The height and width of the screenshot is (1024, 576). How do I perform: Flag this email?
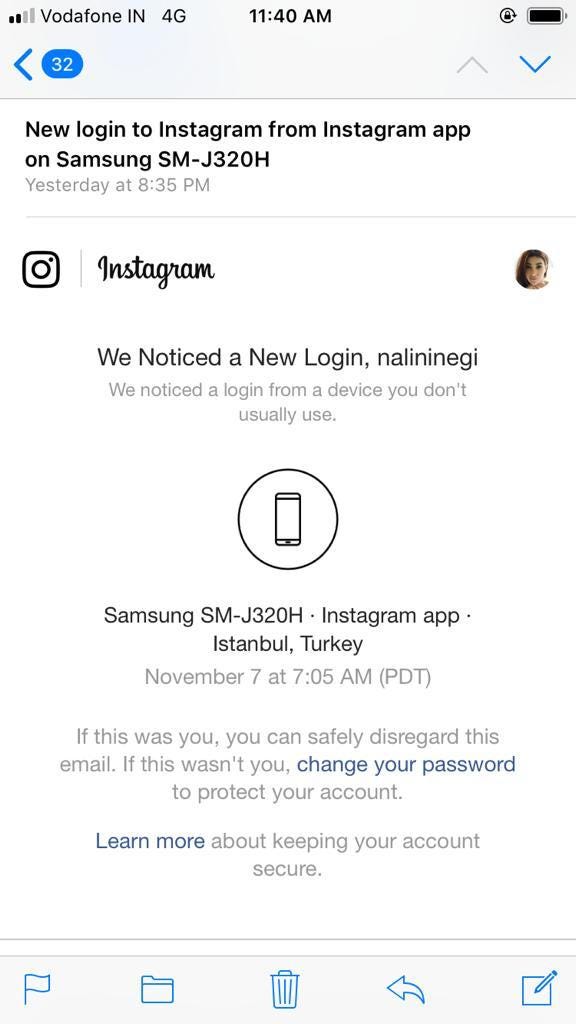point(37,988)
